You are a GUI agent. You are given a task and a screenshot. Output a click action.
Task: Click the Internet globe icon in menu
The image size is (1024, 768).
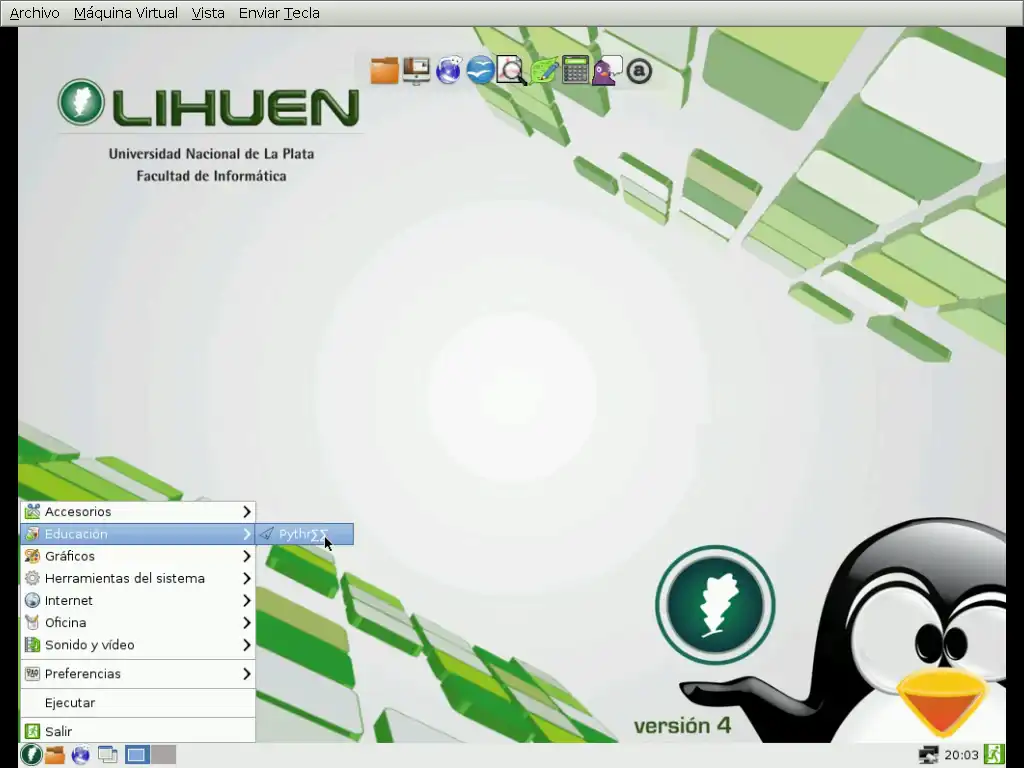(x=32, y=600)
